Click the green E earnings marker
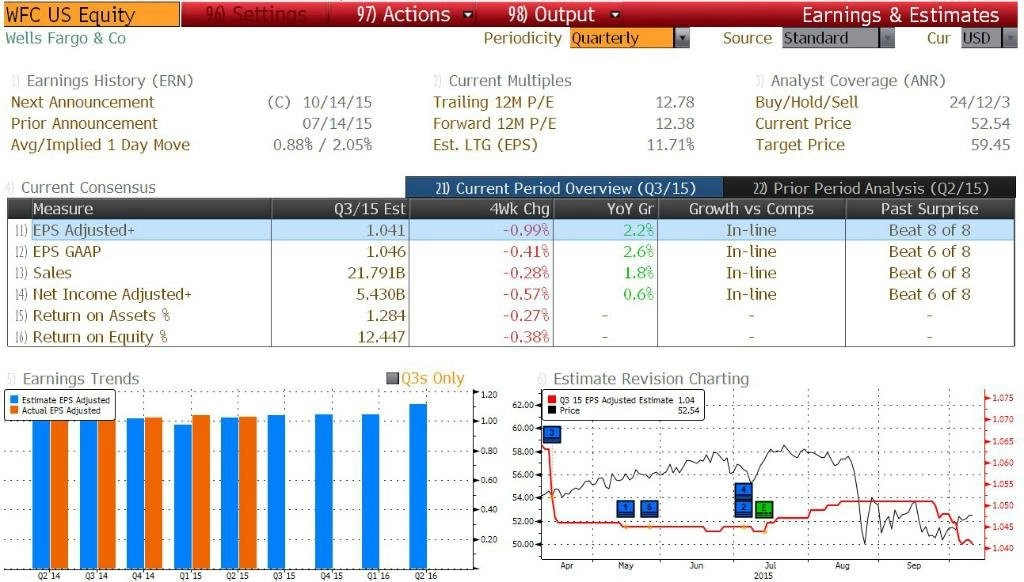This screenshot has width=1024, height=582. (x=764, y=508)
